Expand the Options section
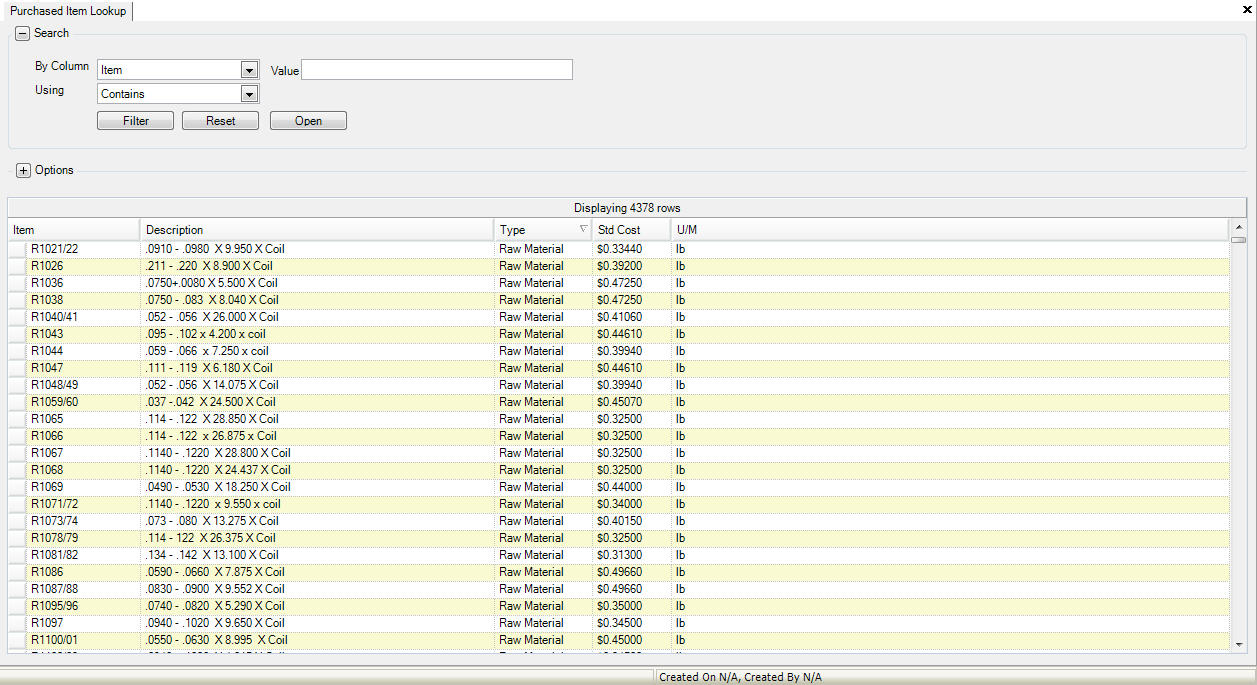Screen dimensions: 1257x685 click(x=23, y=171)
